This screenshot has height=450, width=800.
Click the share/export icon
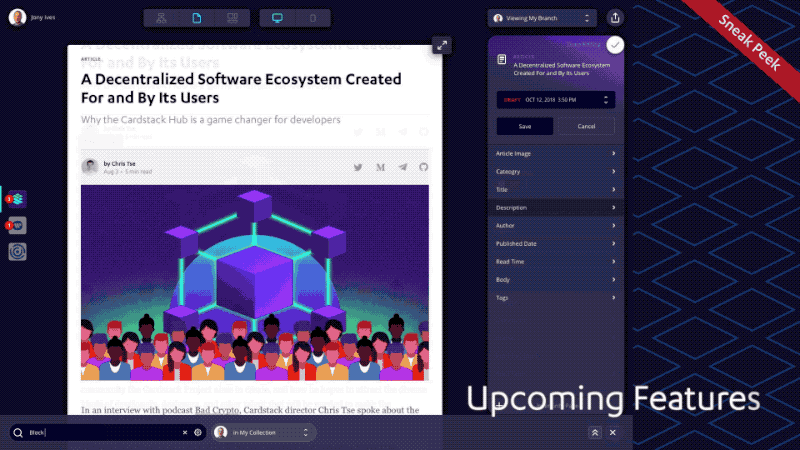point(615,18)
